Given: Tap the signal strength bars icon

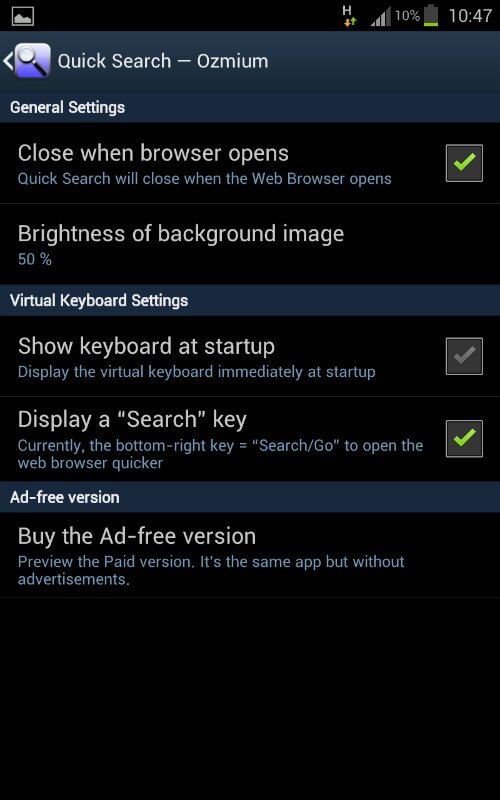Looking at the screenshot, I should click(x=381, y=16).
